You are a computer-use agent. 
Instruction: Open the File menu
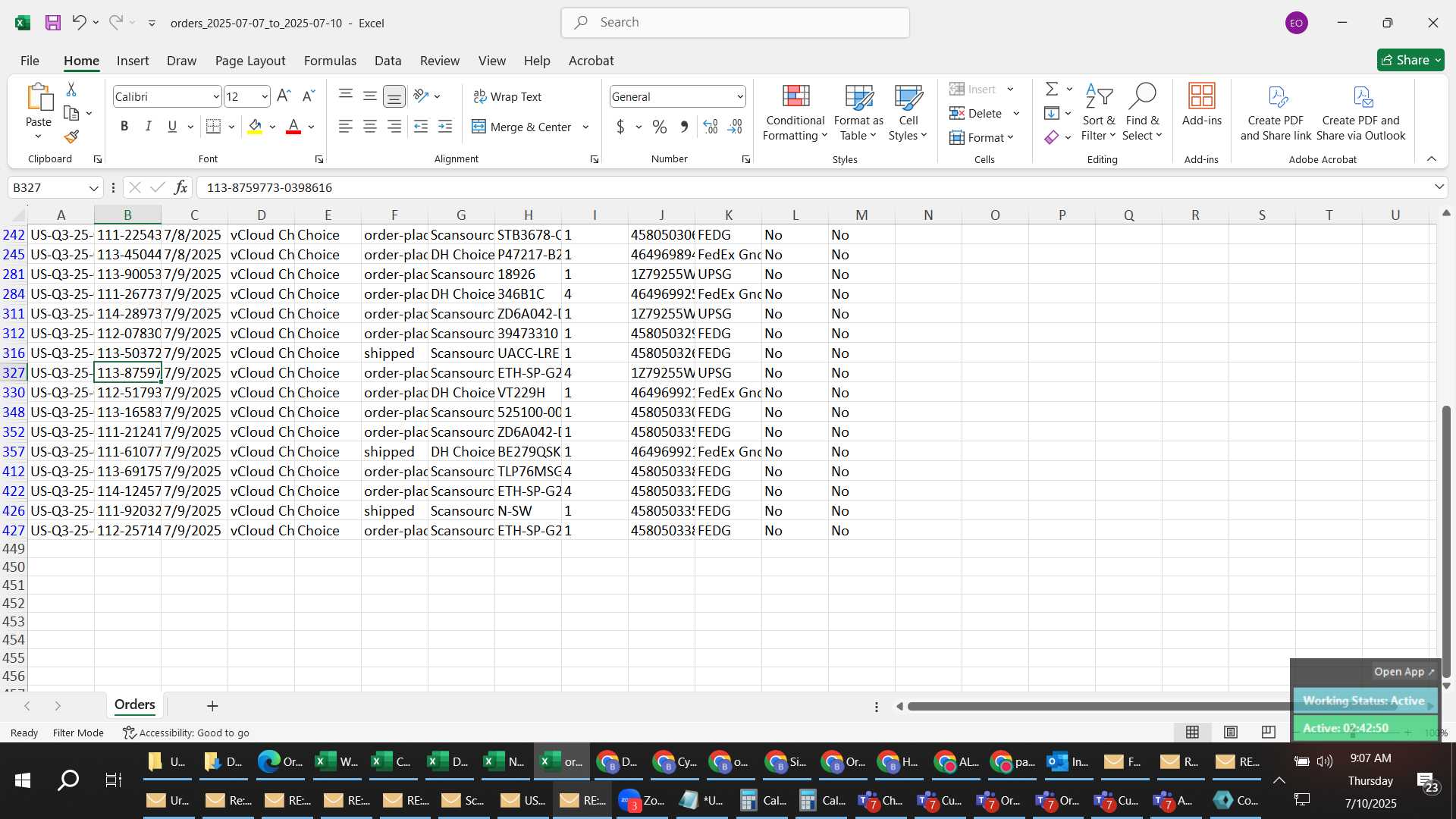click(30, 61)
